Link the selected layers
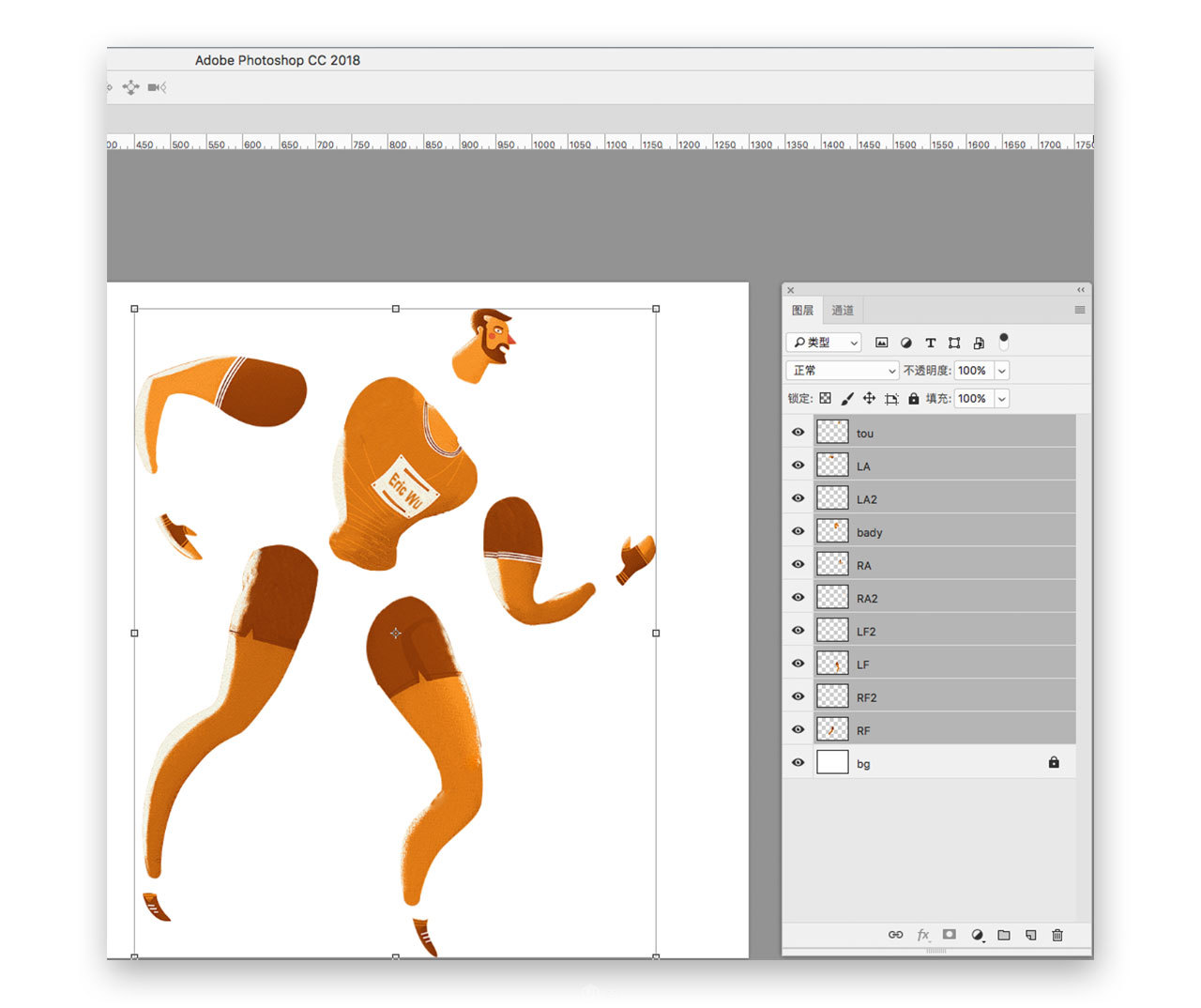The width and height of the screenshot is (1201, 1008). [896, 935]
